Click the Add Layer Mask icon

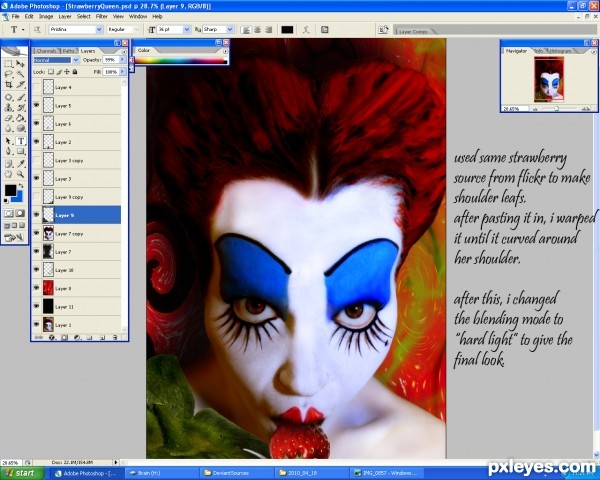(x=64, y=338)
